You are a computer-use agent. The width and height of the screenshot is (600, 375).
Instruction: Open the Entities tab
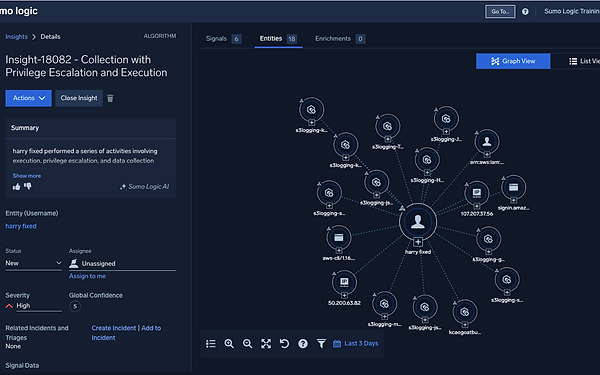click(278, 39)
